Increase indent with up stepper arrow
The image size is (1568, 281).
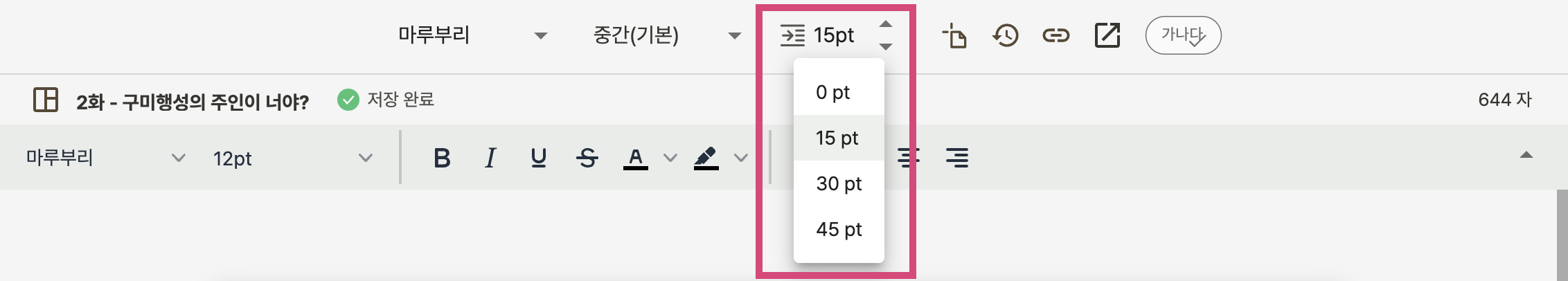point(886,24)
